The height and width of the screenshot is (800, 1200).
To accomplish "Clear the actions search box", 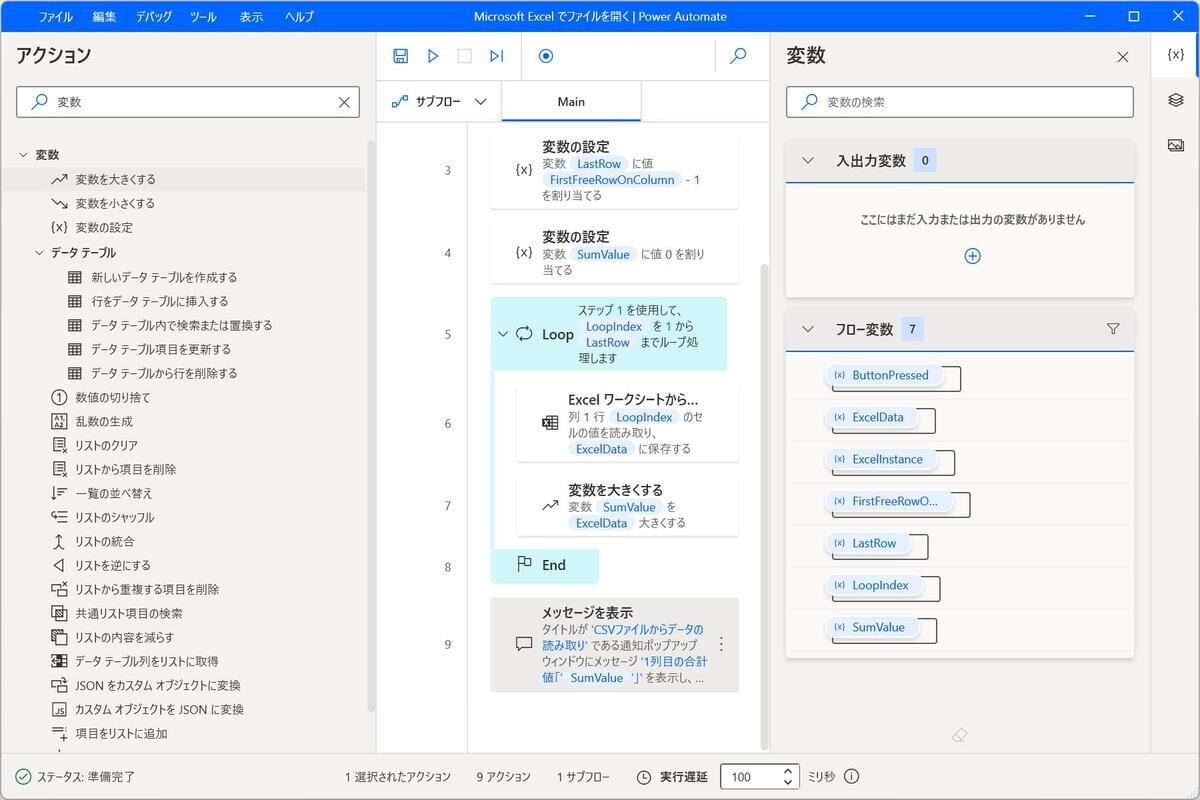I will [344, 102].
